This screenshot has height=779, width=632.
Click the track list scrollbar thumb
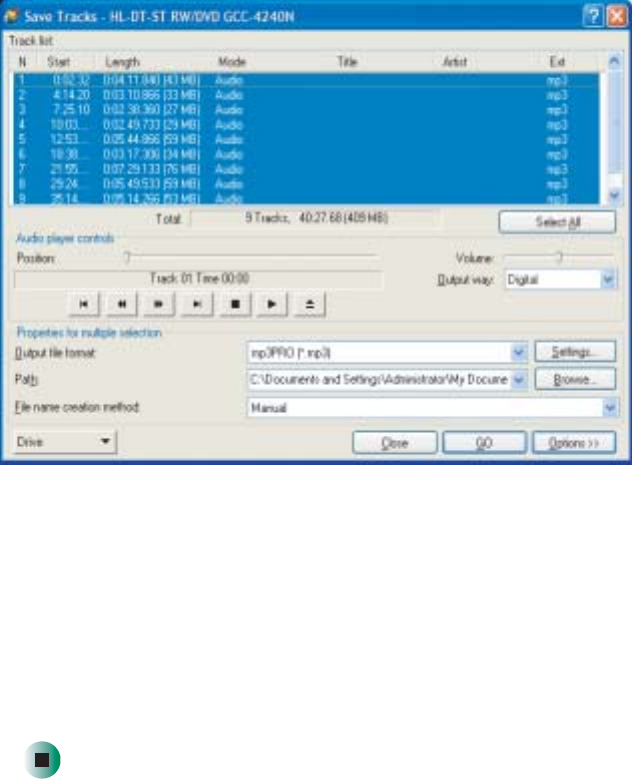coord(615,123)
